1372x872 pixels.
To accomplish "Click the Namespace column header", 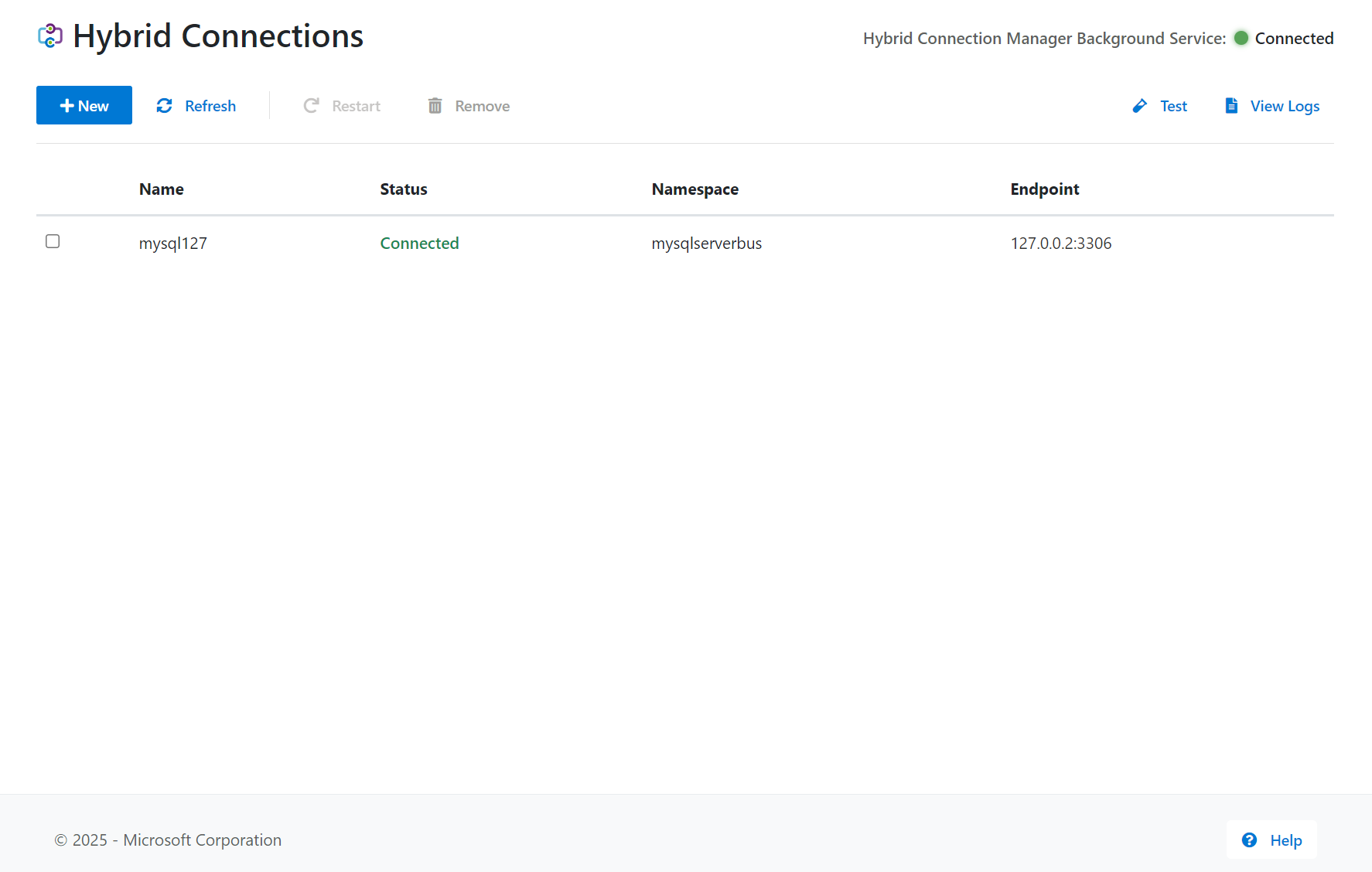I will click(x=695, y=189).
